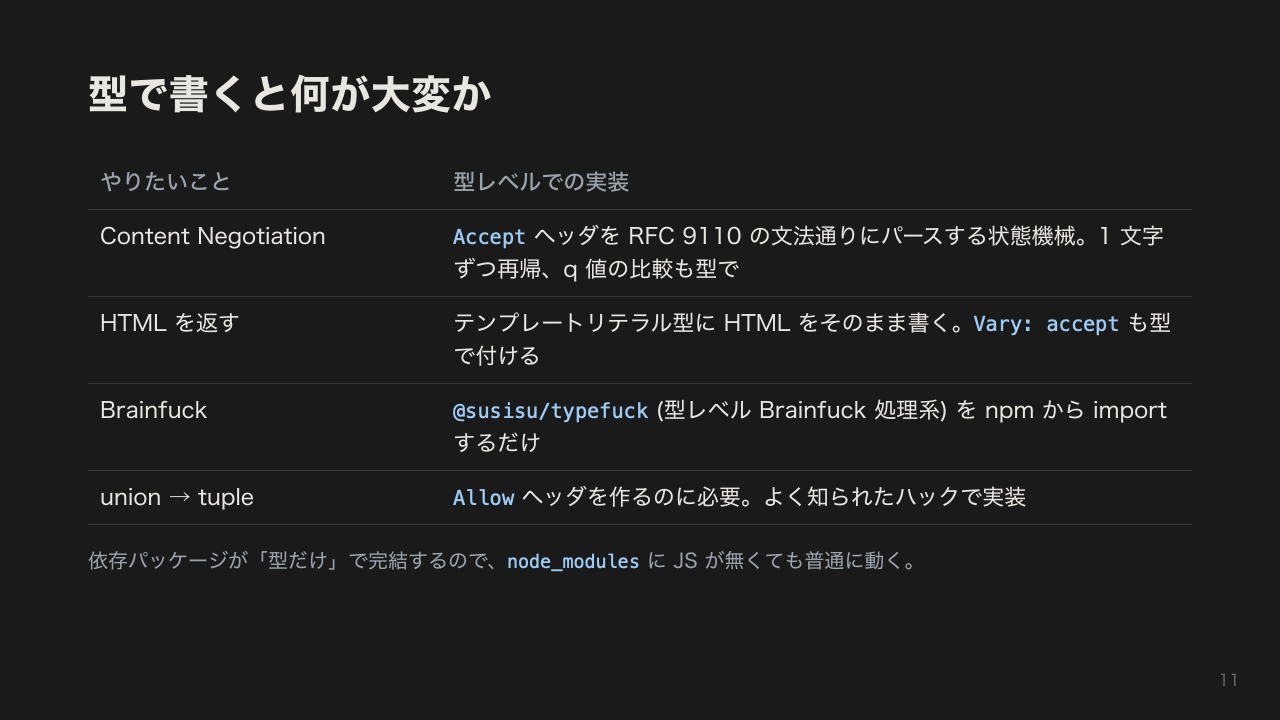Click the ずつ再帰、q 値の比較も型で line
The height and width of the screenshot is (720, 1280).
click(x=596, y=269)
